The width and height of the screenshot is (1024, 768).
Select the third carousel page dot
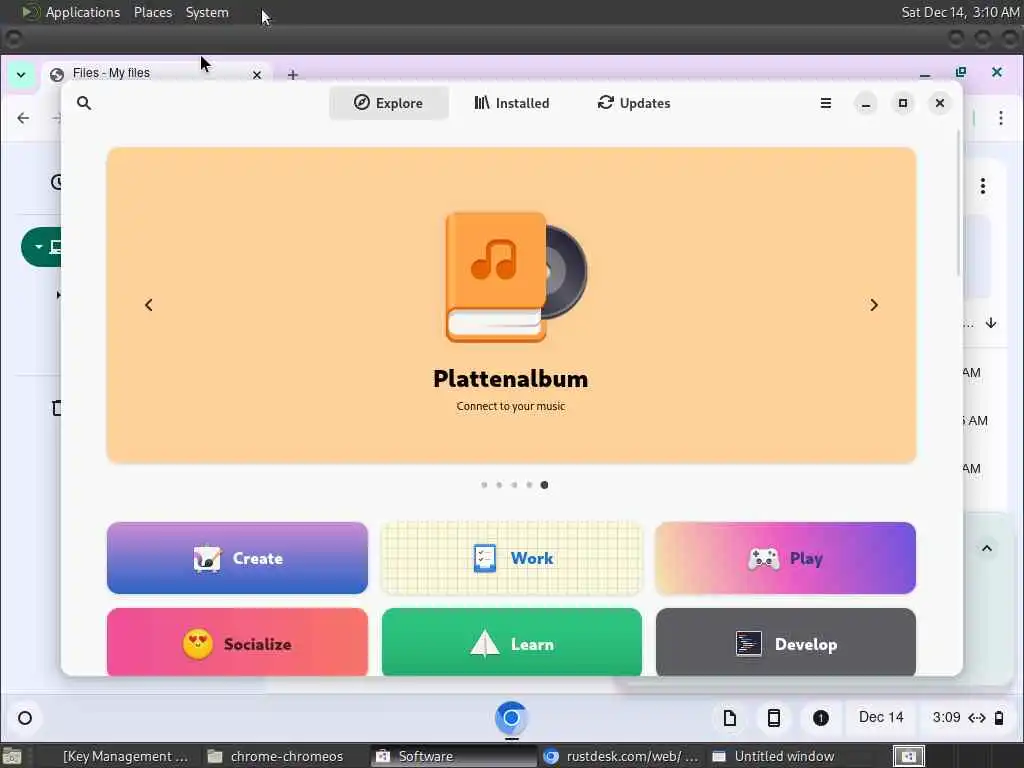click(514, 485)
